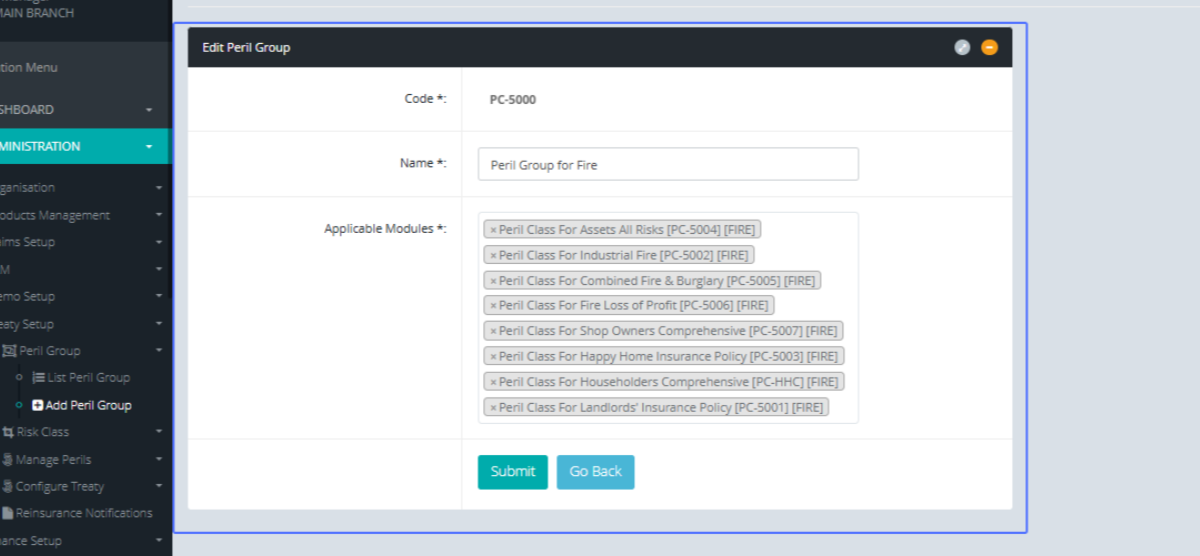This screenshot has height=556, width=1200.
Task: Click the orange collapse icon in panel header
Action: click(989, 47)
